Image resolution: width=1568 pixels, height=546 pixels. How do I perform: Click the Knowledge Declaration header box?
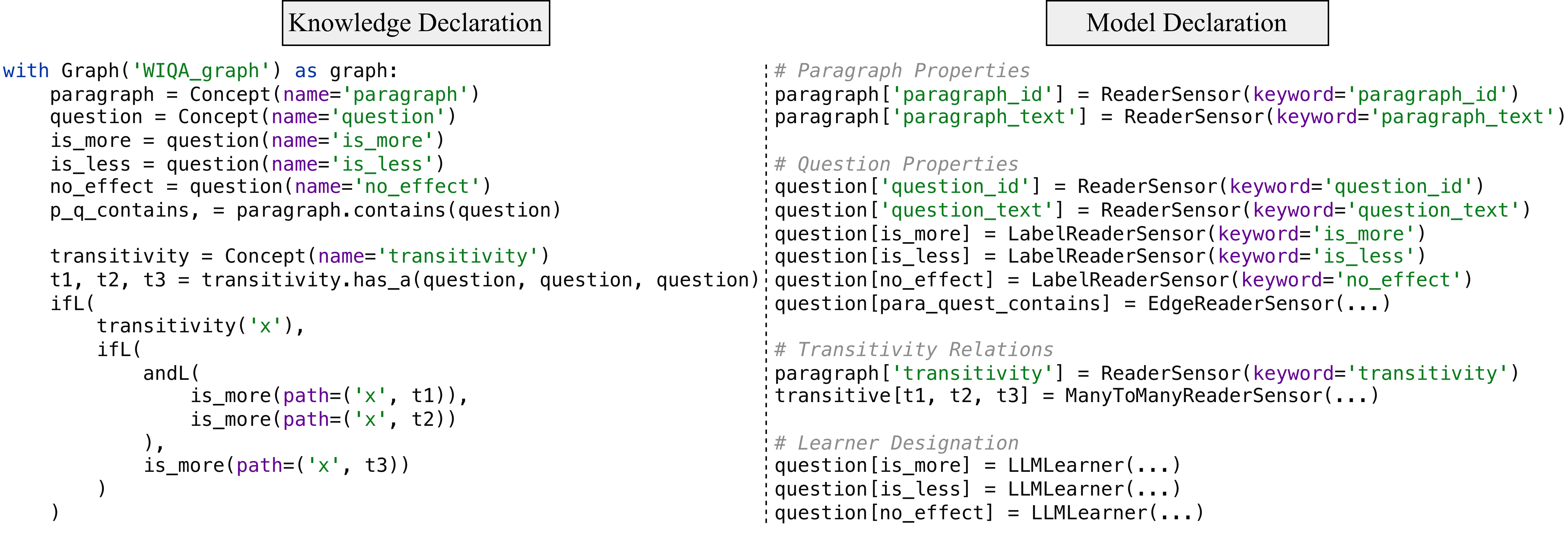tap(416, 23)
